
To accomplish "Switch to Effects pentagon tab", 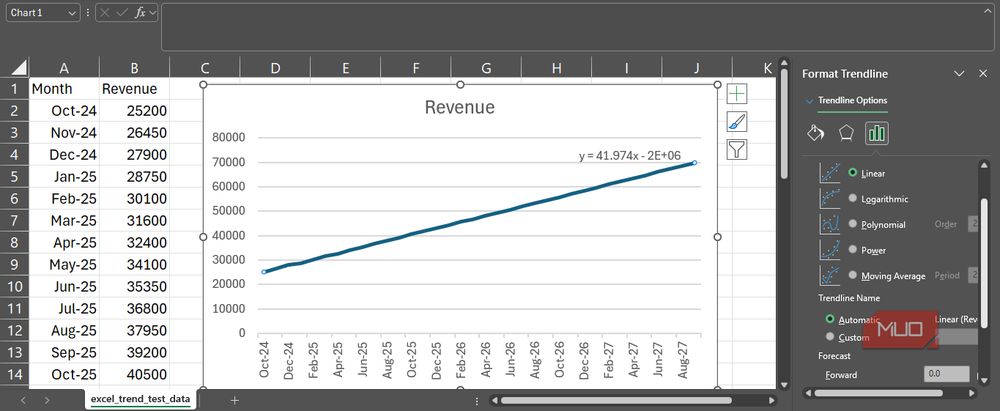I will [846, 133].
